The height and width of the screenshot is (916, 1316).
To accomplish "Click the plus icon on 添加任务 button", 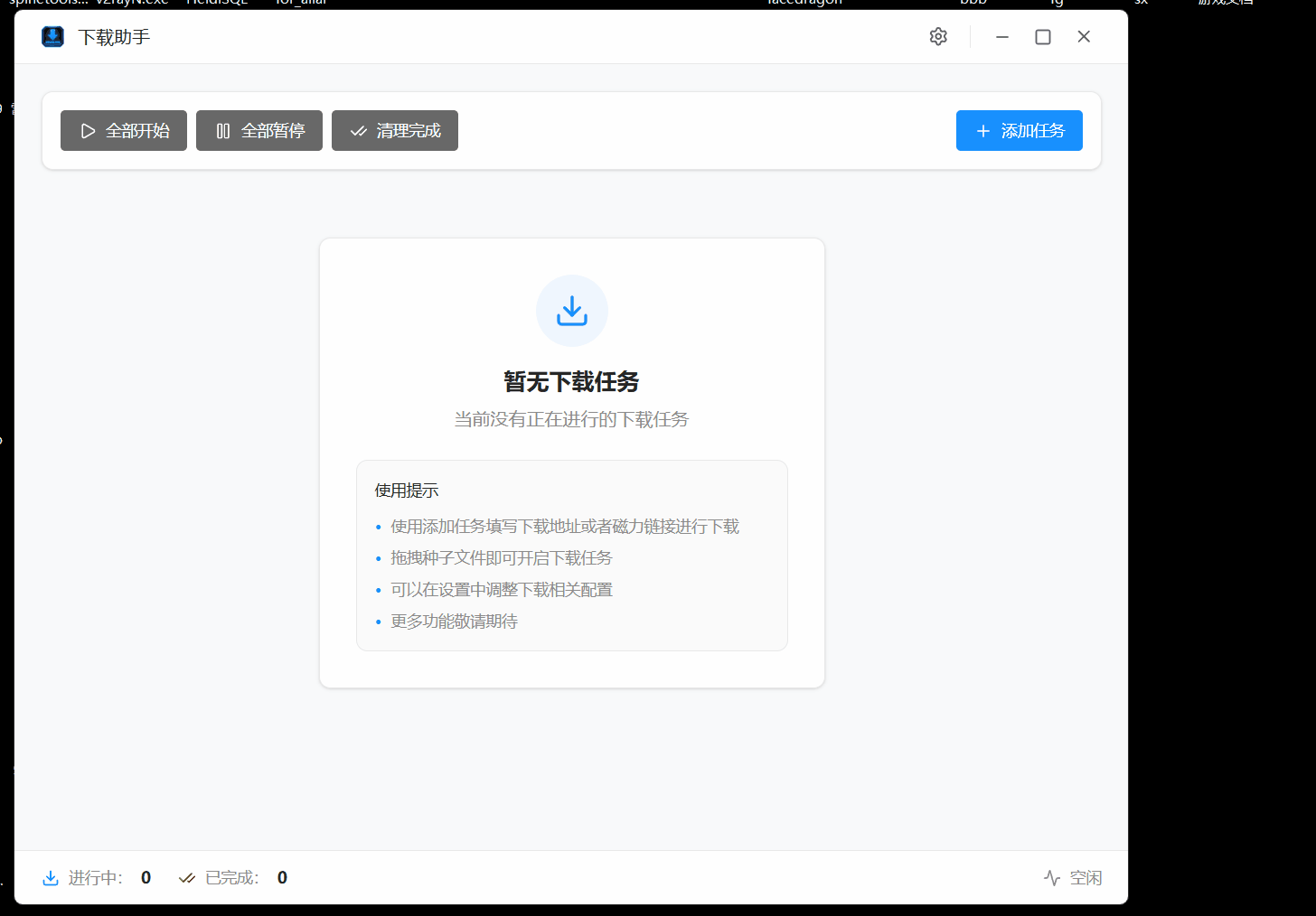I will coord(982,130).
